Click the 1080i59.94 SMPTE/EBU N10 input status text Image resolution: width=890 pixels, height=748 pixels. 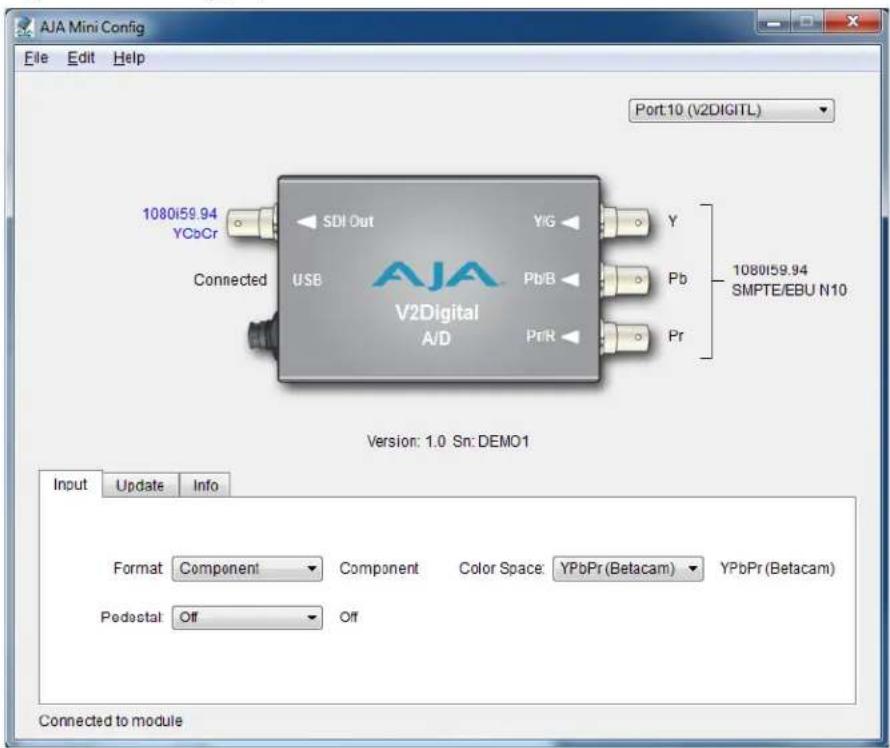tap(789, 280)
